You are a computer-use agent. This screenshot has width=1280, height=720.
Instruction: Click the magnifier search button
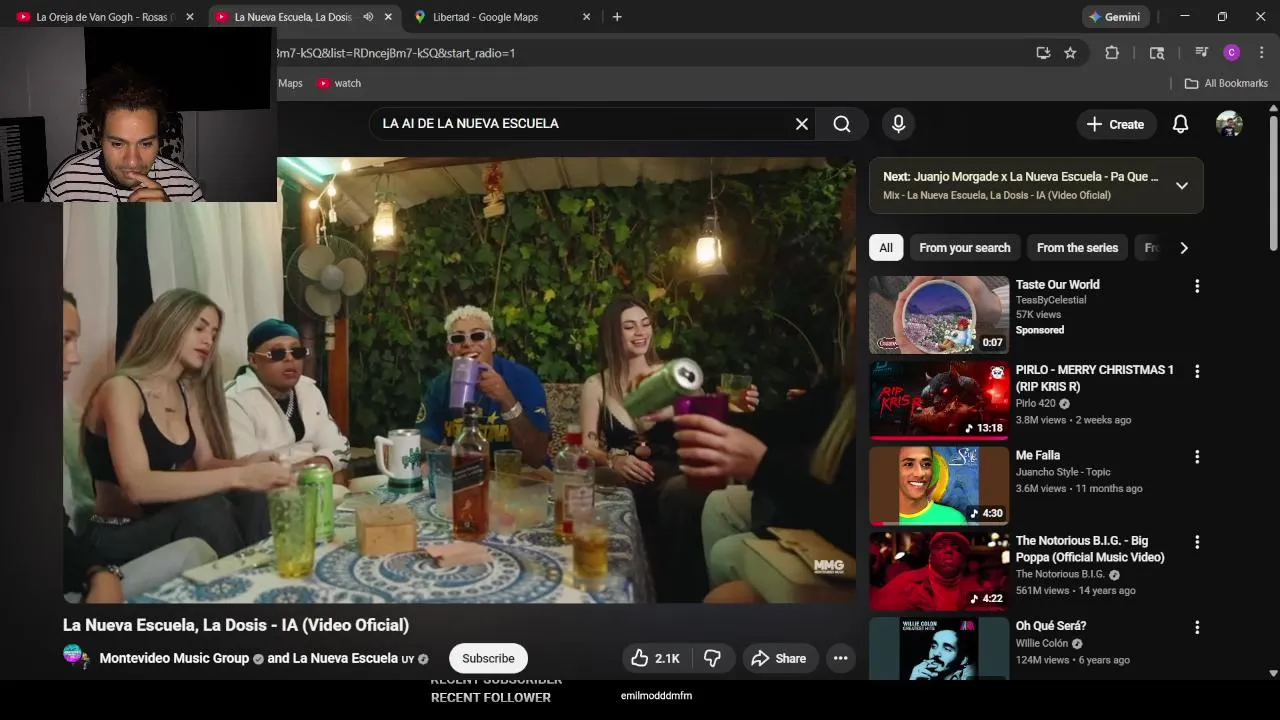pos(842,124)
